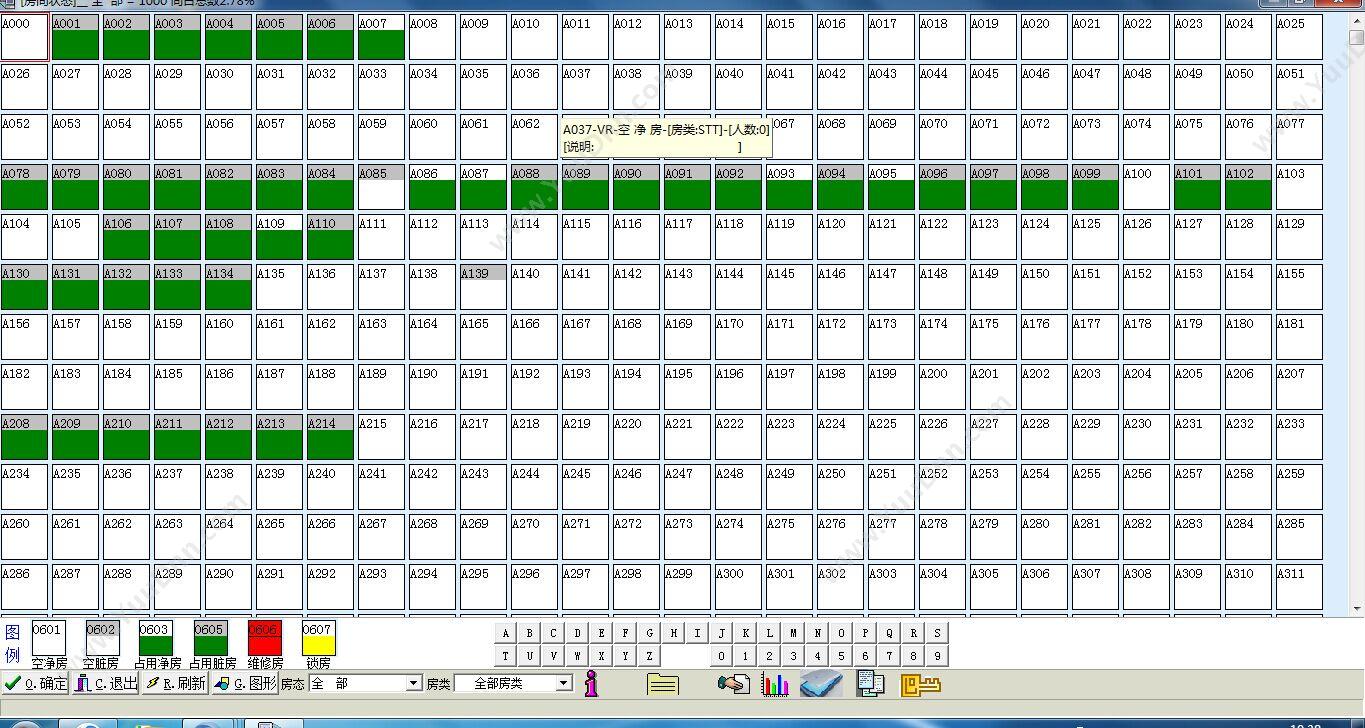The width and height of the screenshot is (1365, 728).
Task: Select occupied room A208
Action: pos(24,437)
